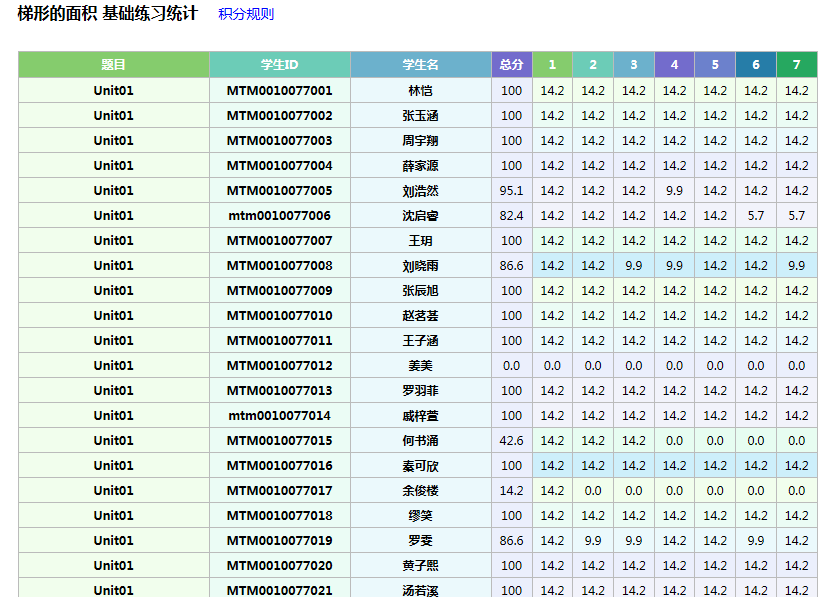Click student name 刘晓雨
This screenshot has height=597, width=826.
click(420, 266)
